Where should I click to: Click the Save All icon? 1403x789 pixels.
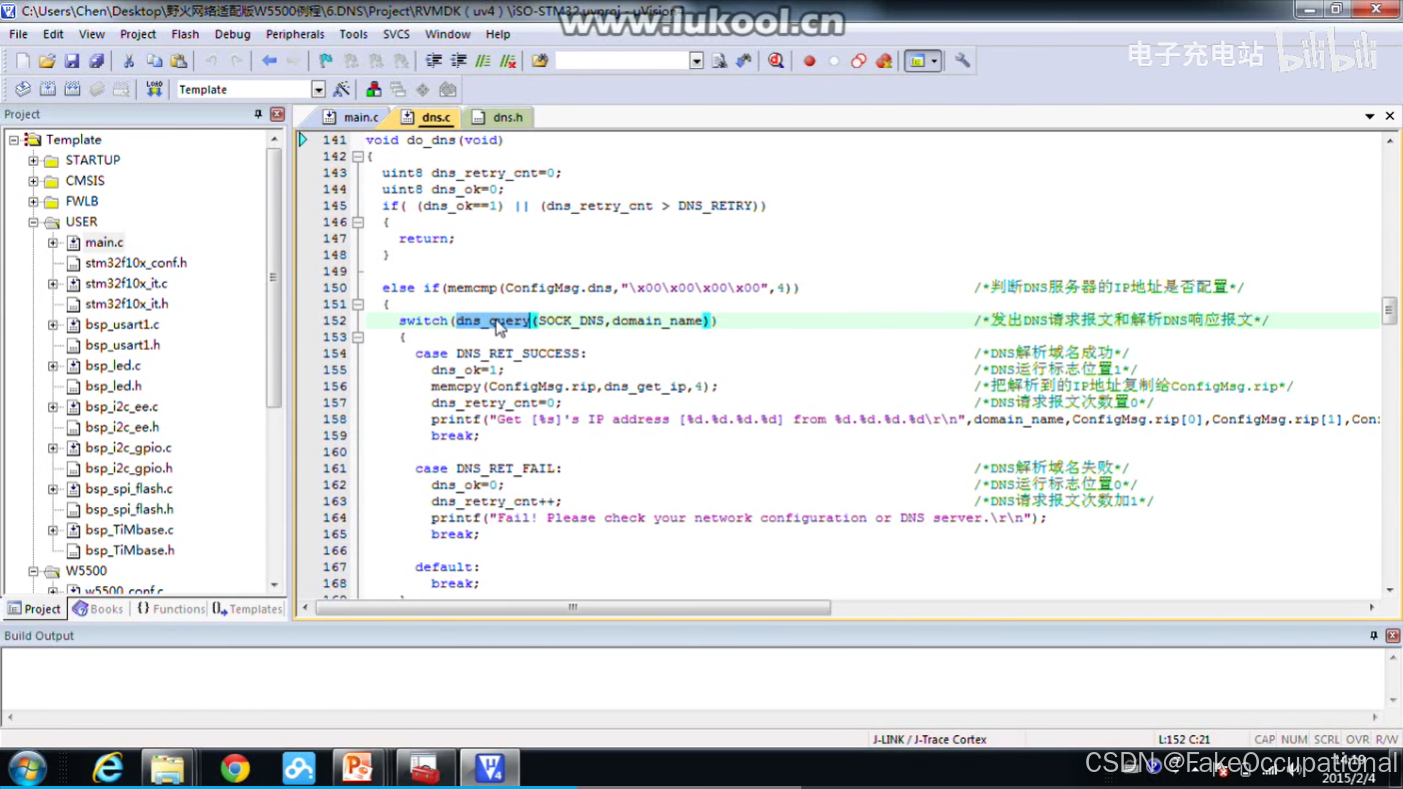[x=96, y=61]
